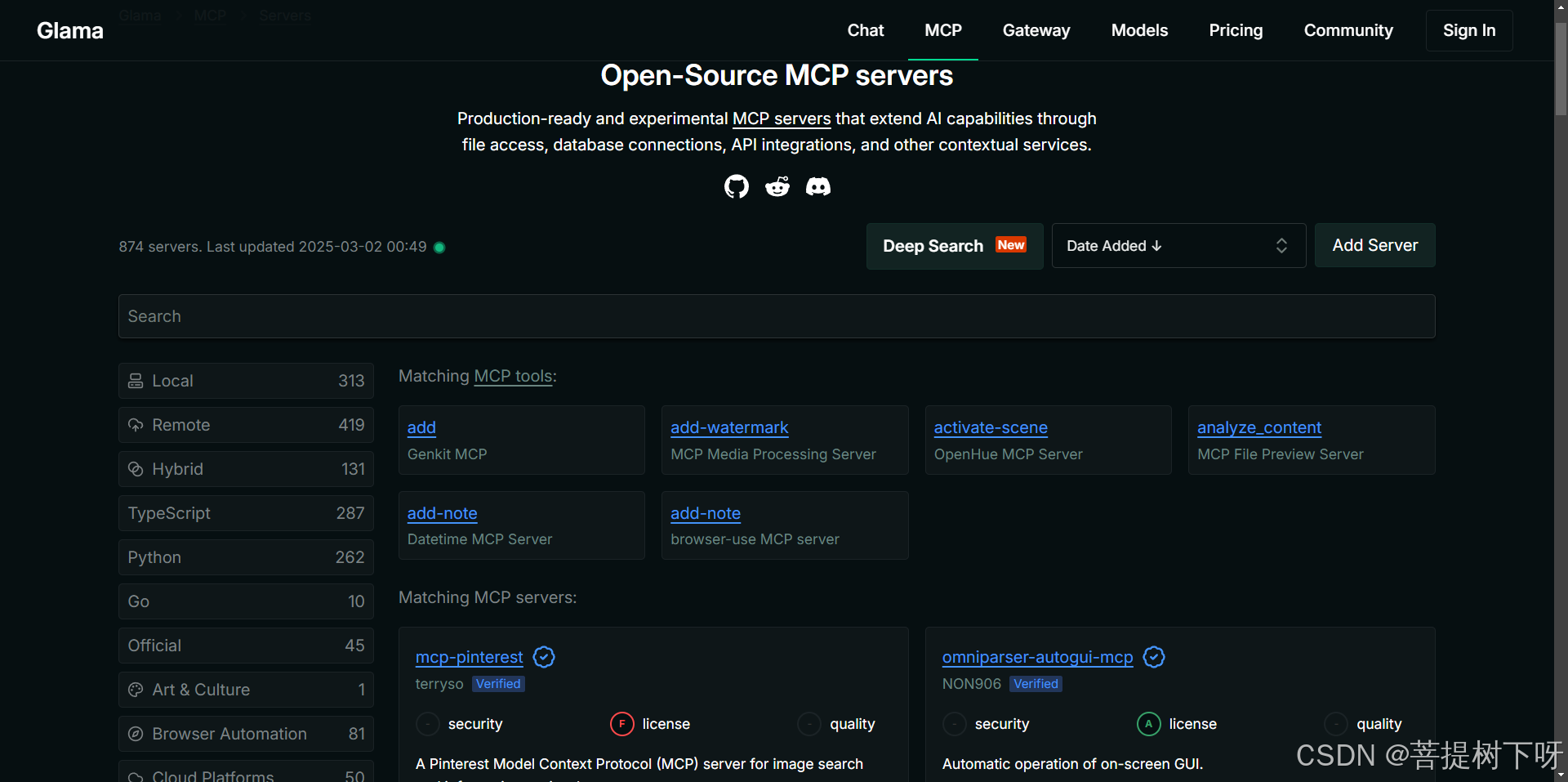Open the Pricing nav item
The width and height of the screenshot is (1568, 782).
[1236, 30]
